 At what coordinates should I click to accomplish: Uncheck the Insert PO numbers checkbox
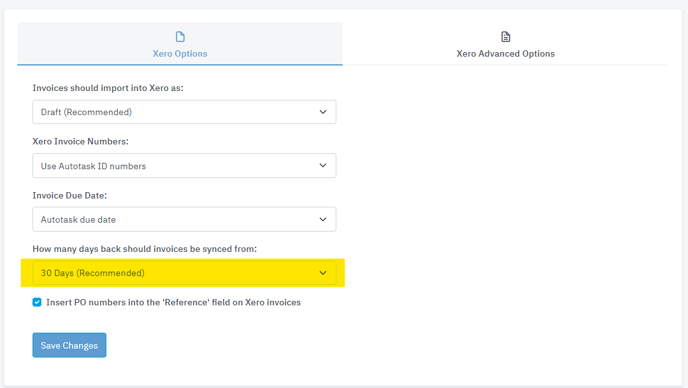37,302
